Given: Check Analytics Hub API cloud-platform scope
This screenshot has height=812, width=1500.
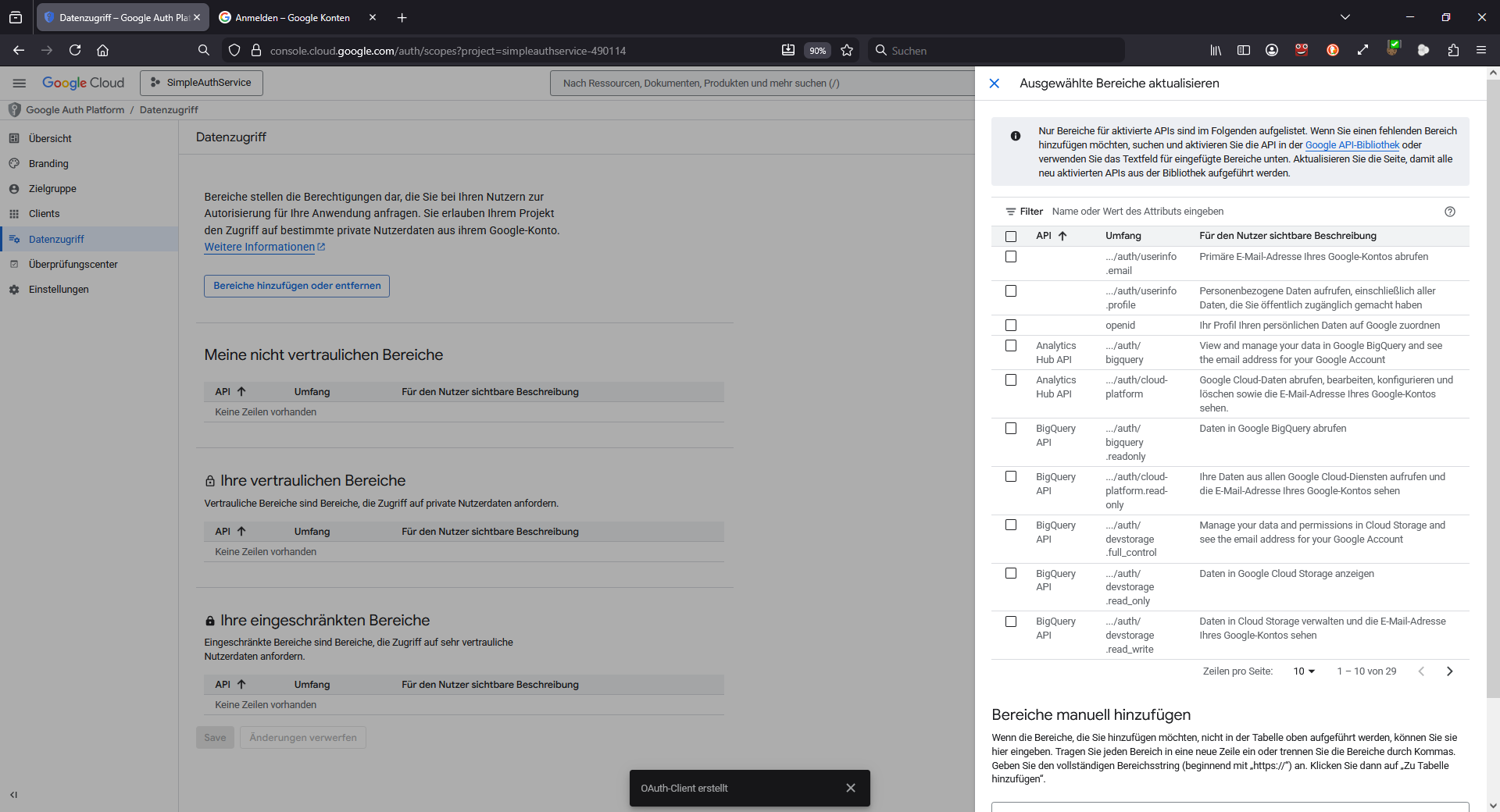Looking at the screenshot, I should 1011,380.
